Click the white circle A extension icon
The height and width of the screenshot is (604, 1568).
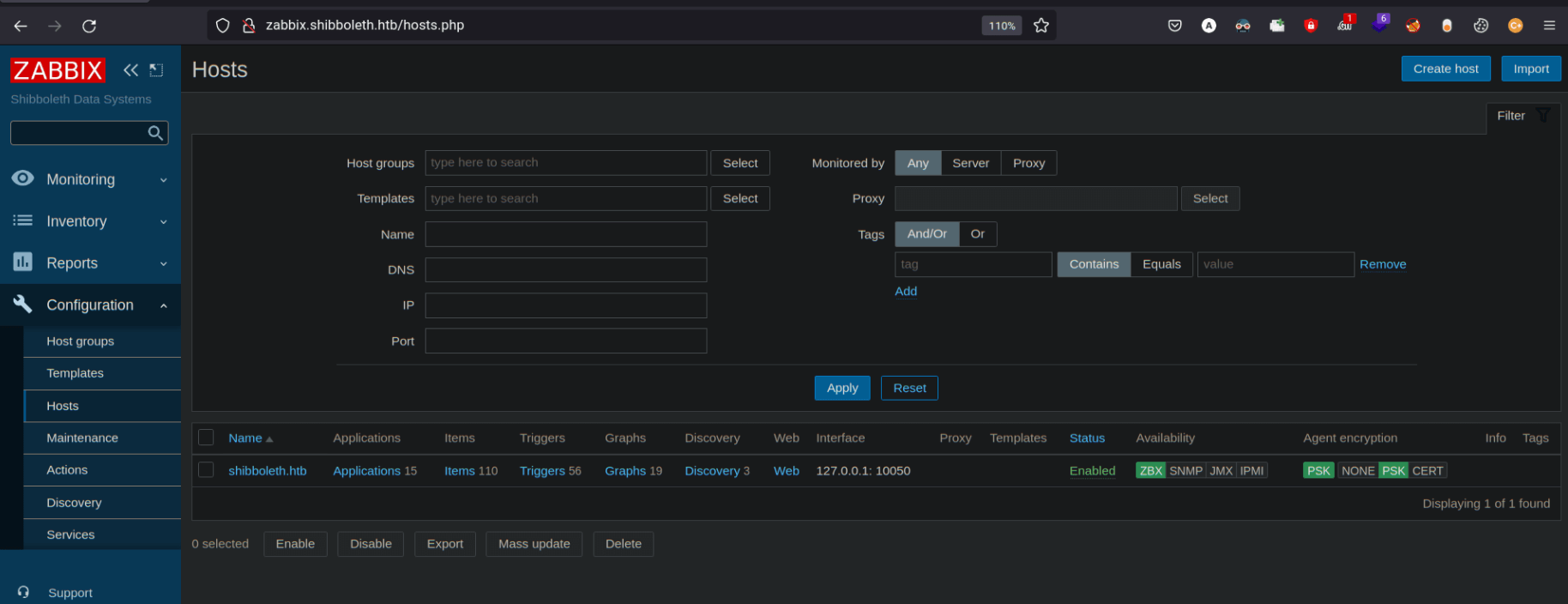1209,26
